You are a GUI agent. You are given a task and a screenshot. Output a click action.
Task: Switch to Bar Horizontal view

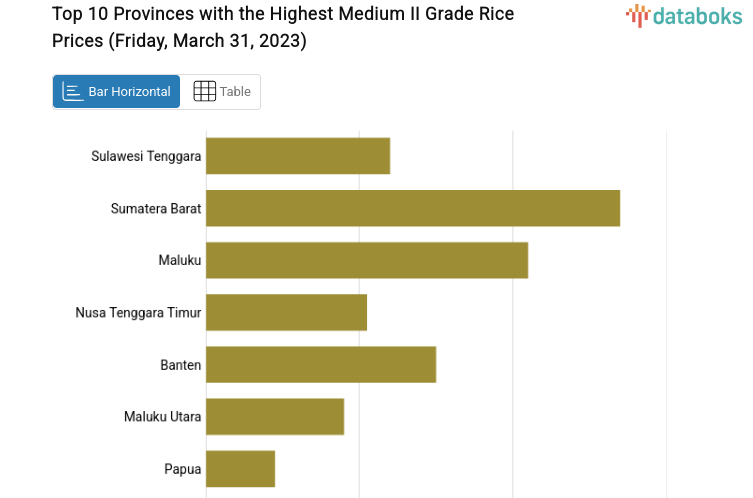point(117,92)
